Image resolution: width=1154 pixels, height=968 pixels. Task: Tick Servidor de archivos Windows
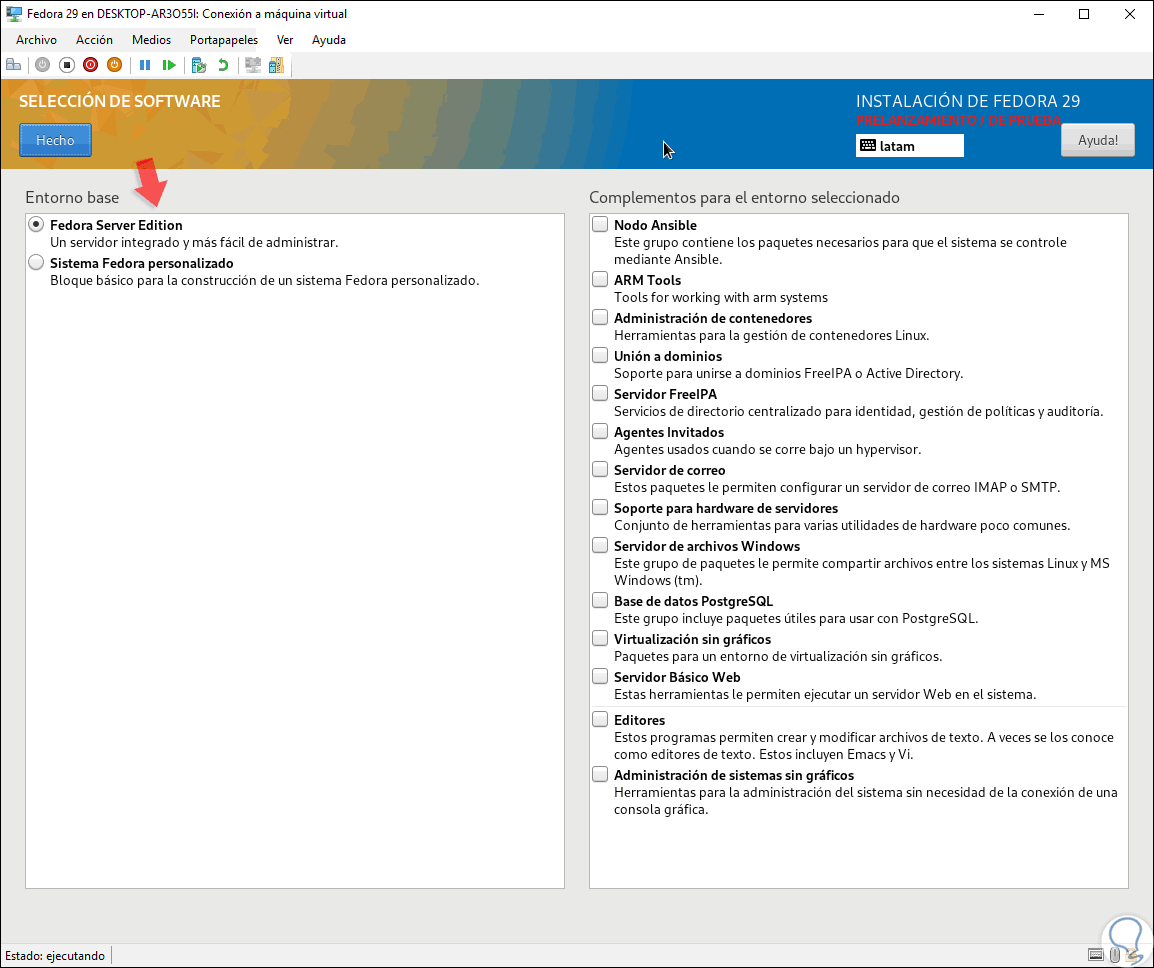pos(600,545)
